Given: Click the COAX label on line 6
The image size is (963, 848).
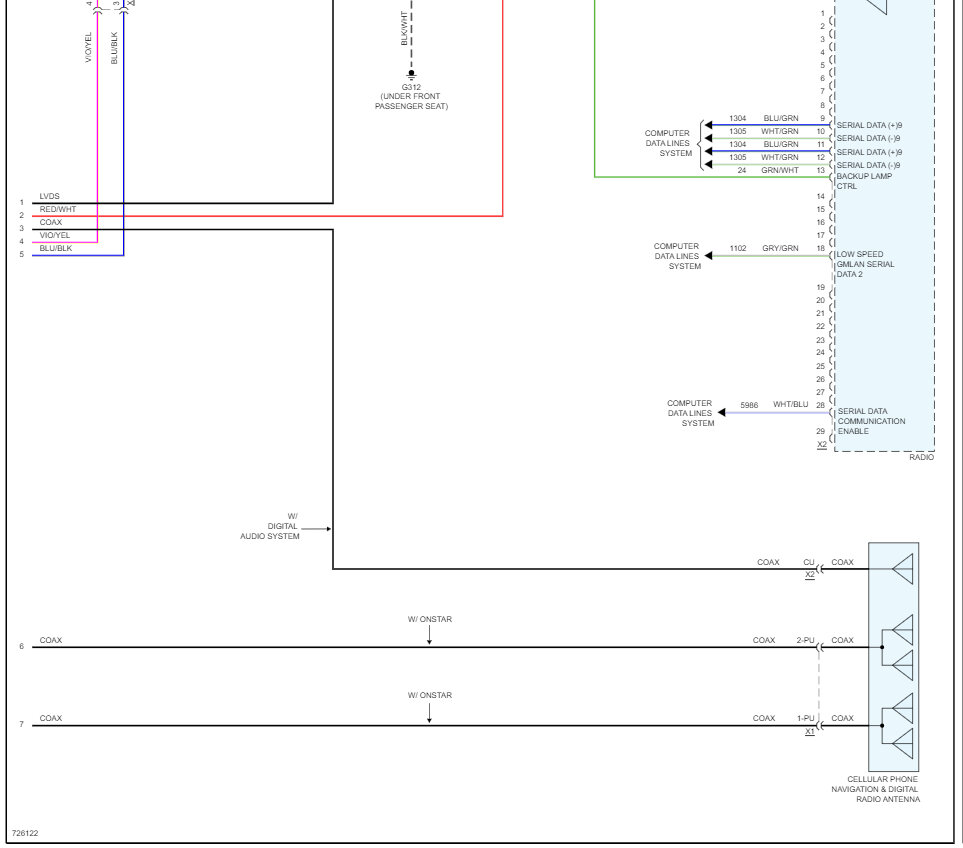Looking at the screenshot, I should [51, 640].
